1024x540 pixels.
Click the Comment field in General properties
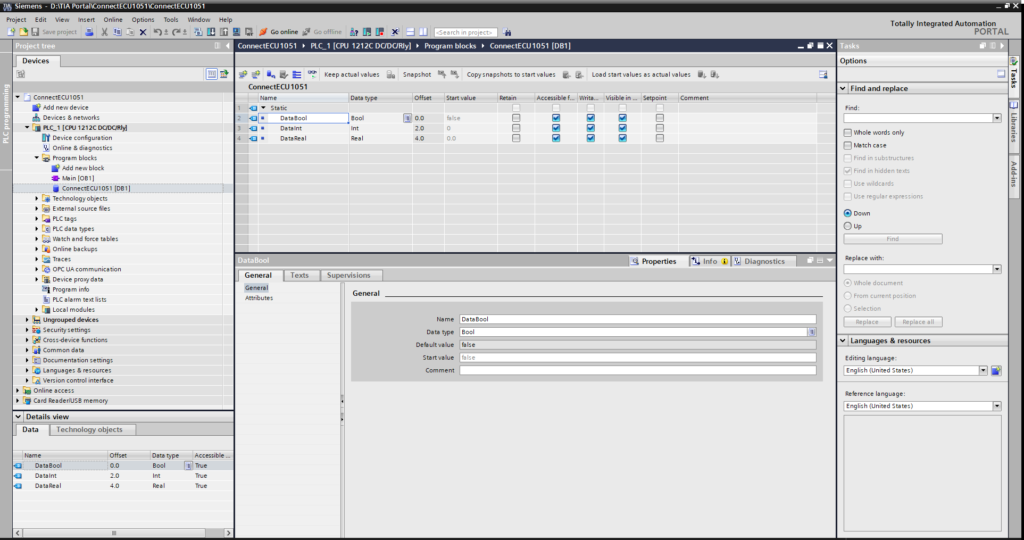[x=637, y=370]
